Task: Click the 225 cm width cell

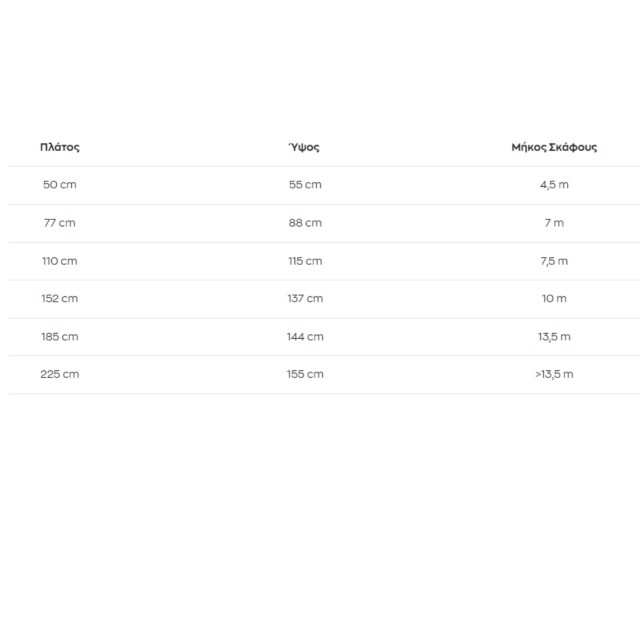Action: (x=60, y=375)
